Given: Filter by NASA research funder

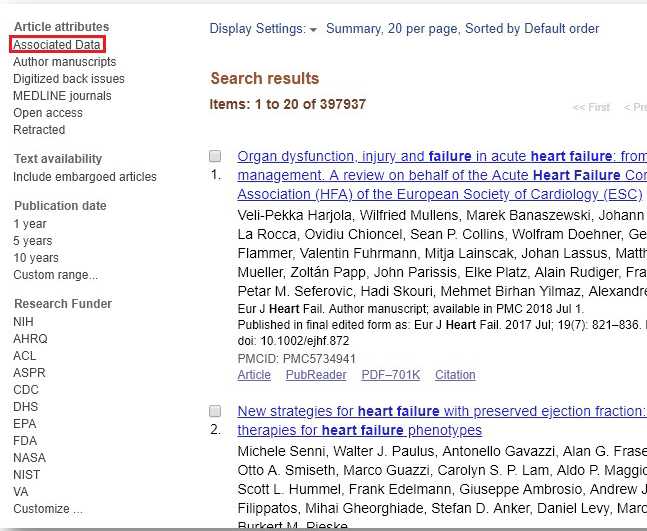Looking at the screenshot, I should point(29,458).
